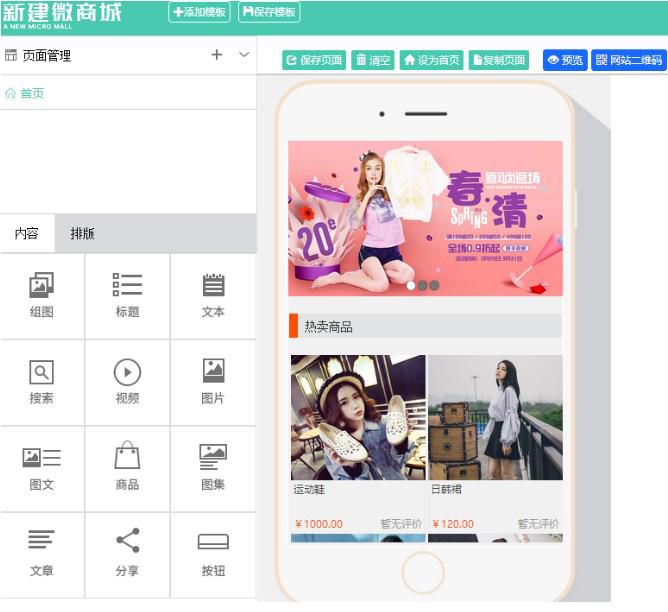Click the 新建微商城 logo
Screen dimensions: 668x612
(62, 16)
